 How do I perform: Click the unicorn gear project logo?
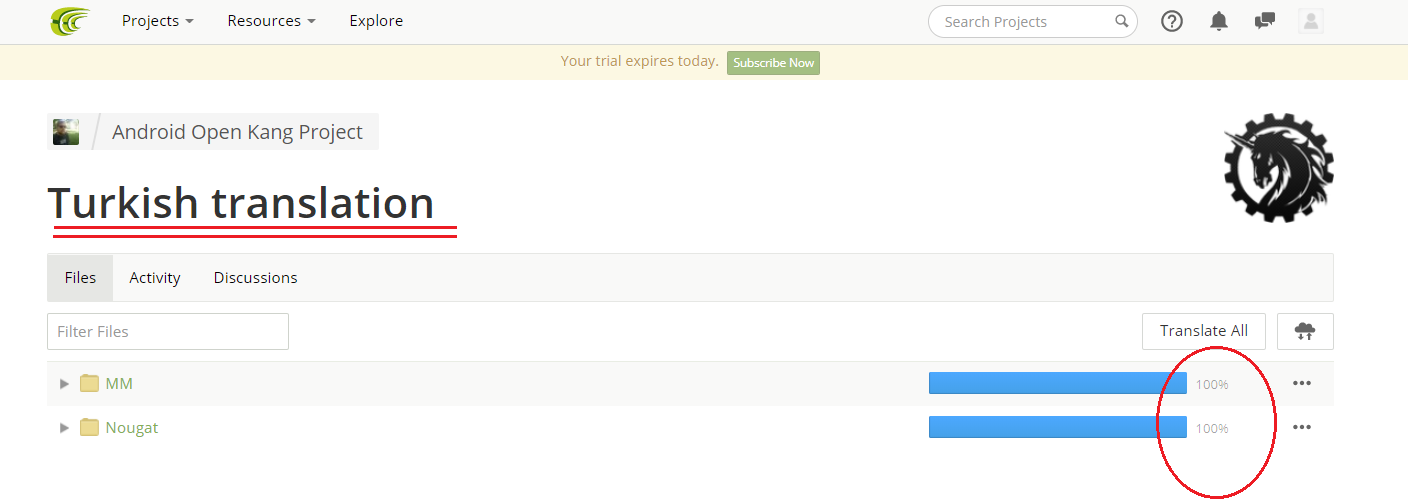coord(1279,167)
